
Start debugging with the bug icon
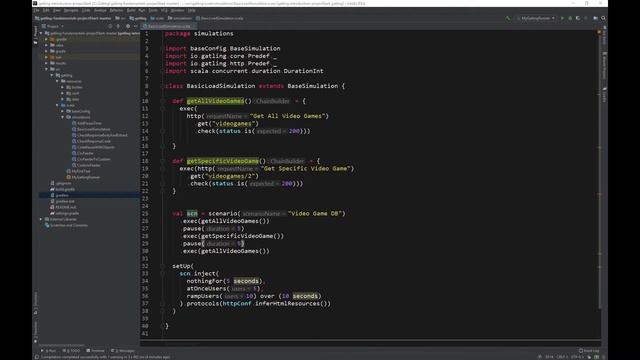(570, 18)
